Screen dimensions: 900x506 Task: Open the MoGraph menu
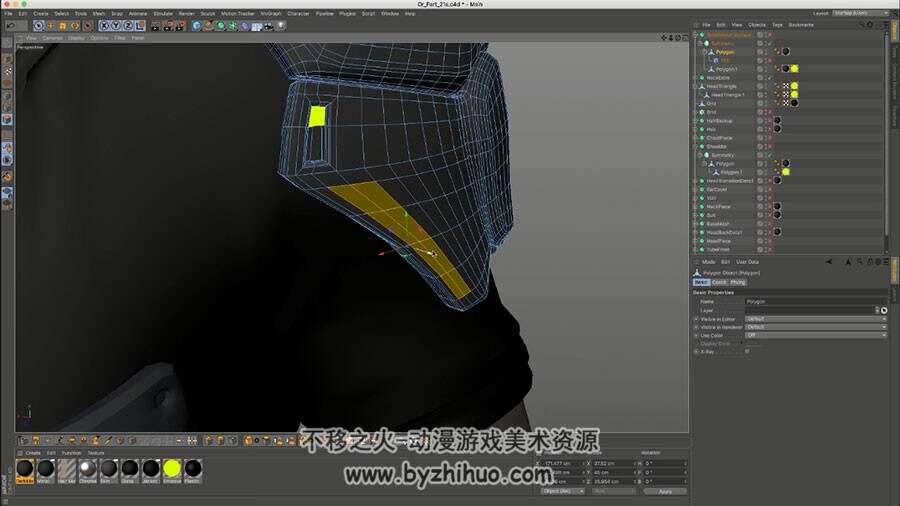pos(271,13)
